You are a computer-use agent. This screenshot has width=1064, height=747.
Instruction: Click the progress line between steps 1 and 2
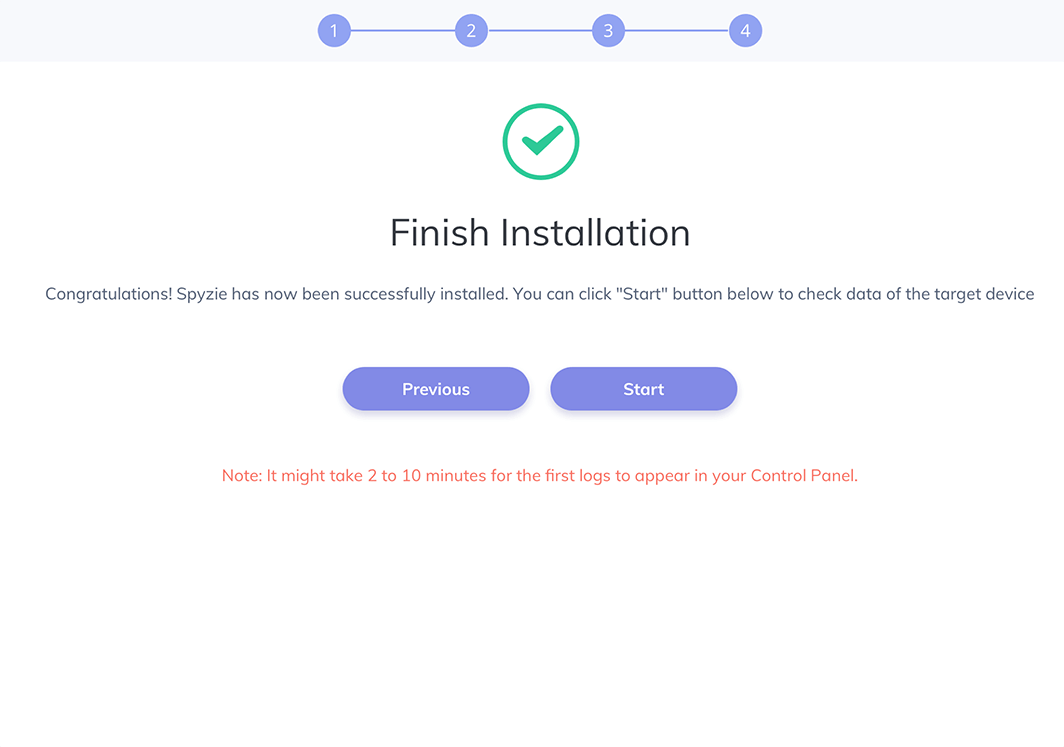(x=402, y=31)
